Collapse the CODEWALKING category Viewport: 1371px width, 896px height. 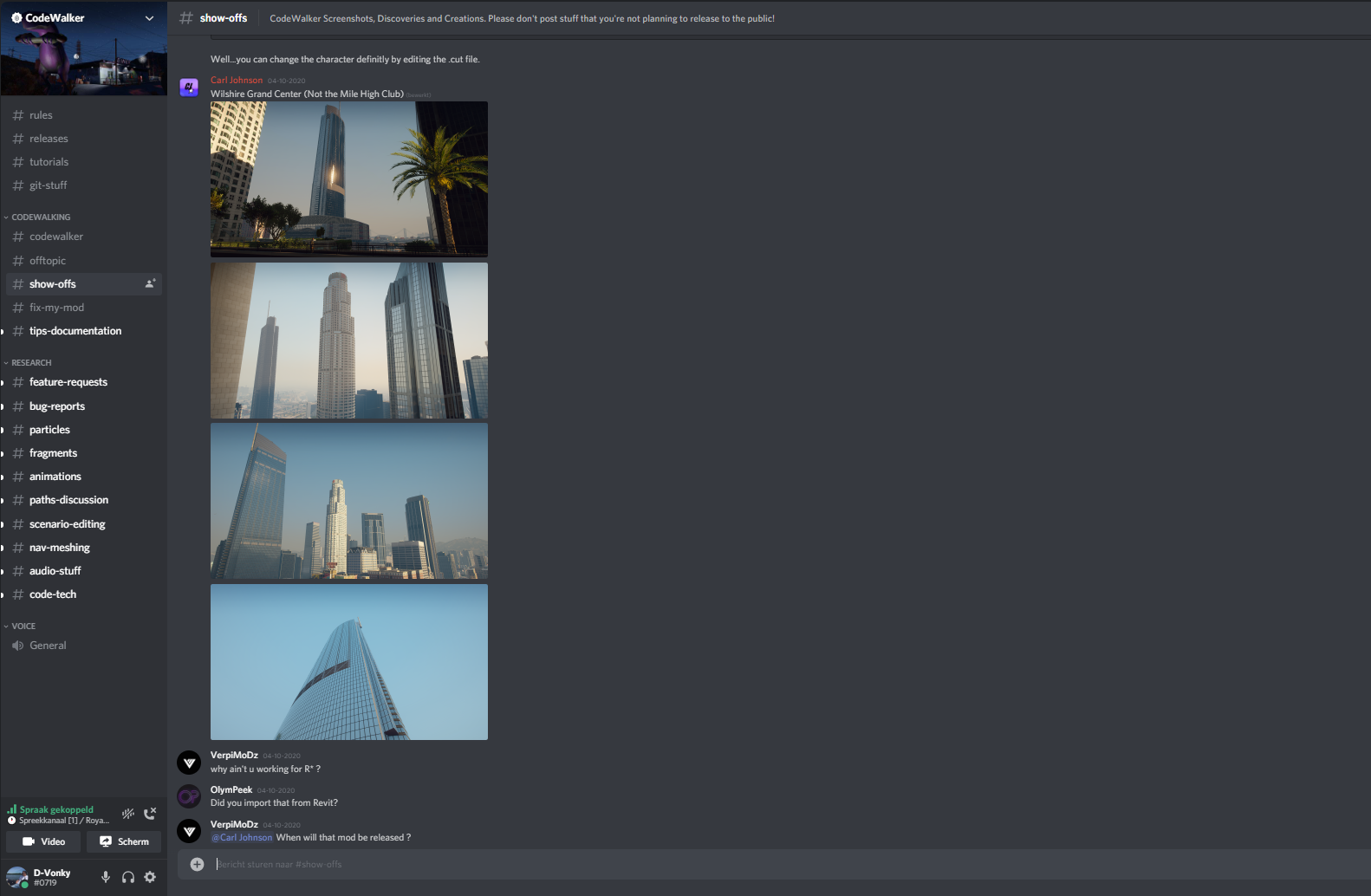41,218
